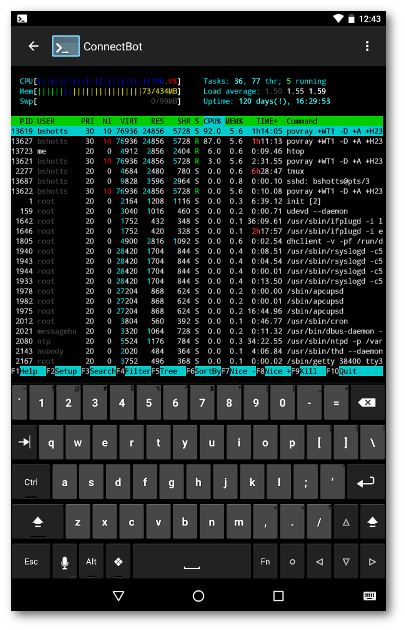Select F3 Search in htop footer
405x630 pixels.
click(x=98, y=371)
